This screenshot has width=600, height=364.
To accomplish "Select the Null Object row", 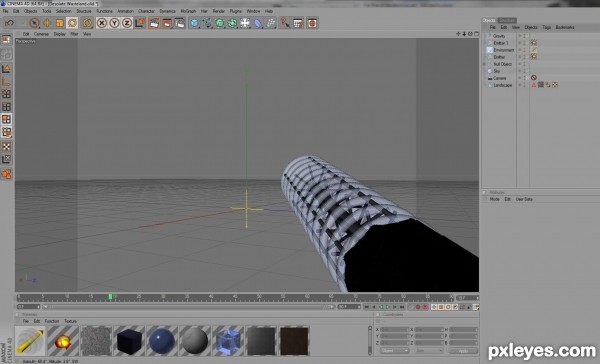I will [502, 64].
